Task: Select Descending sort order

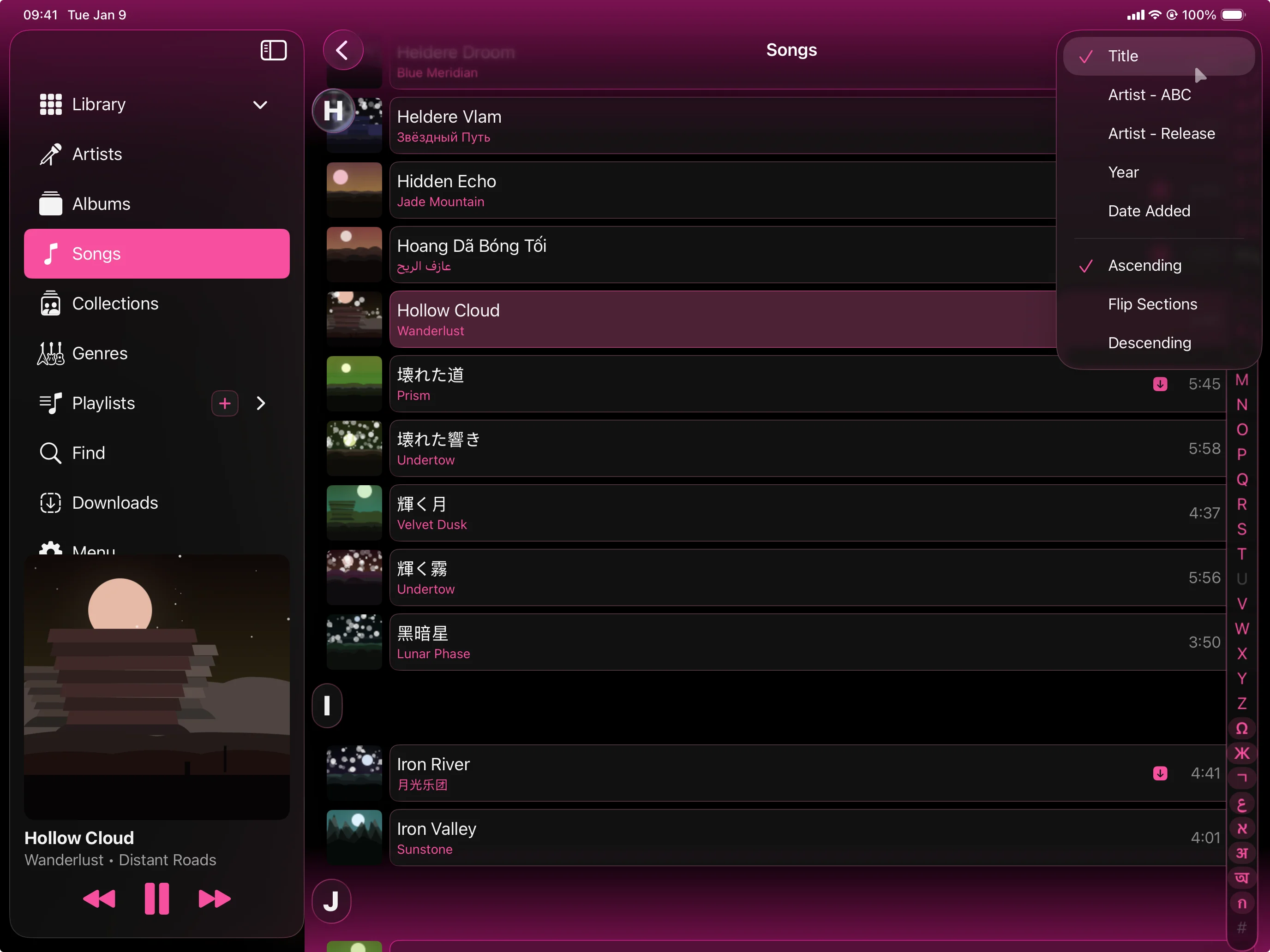Action: (1149, 343)
